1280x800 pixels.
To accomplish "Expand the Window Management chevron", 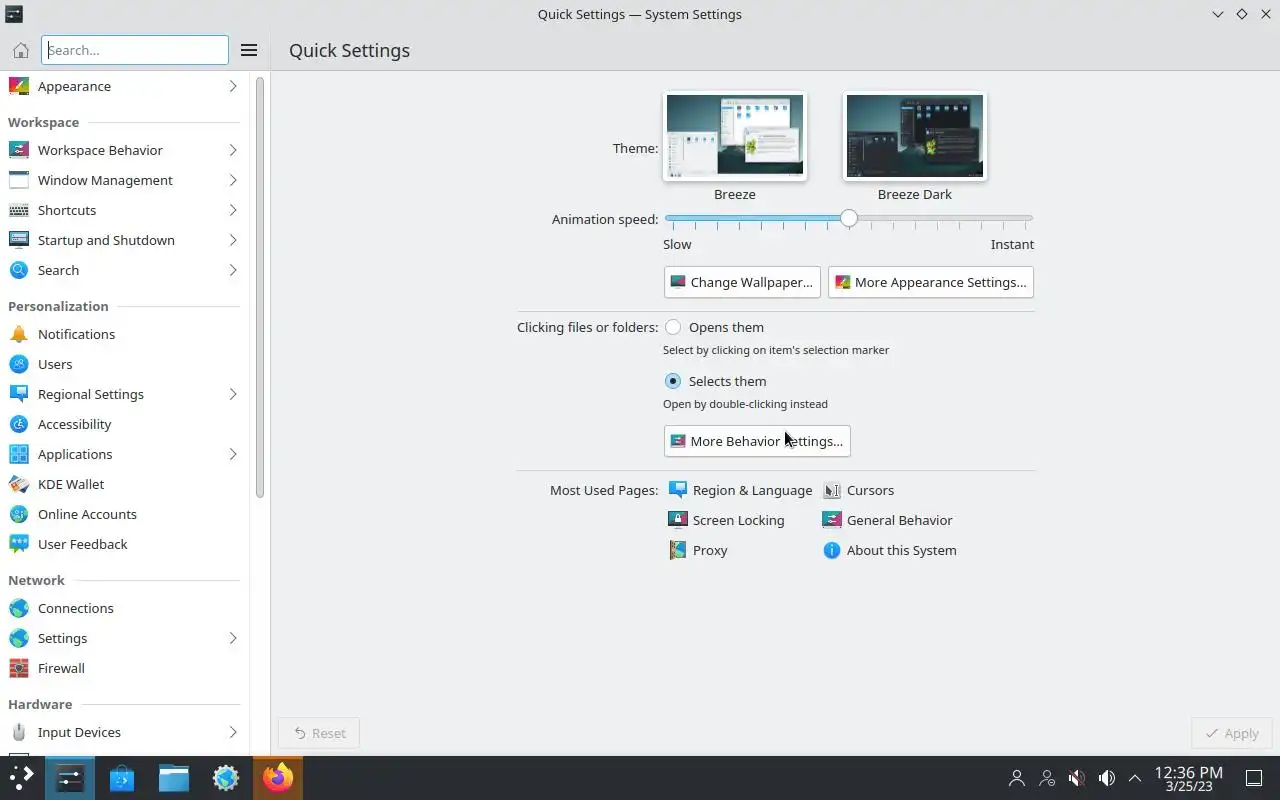I will coord(232,180).
